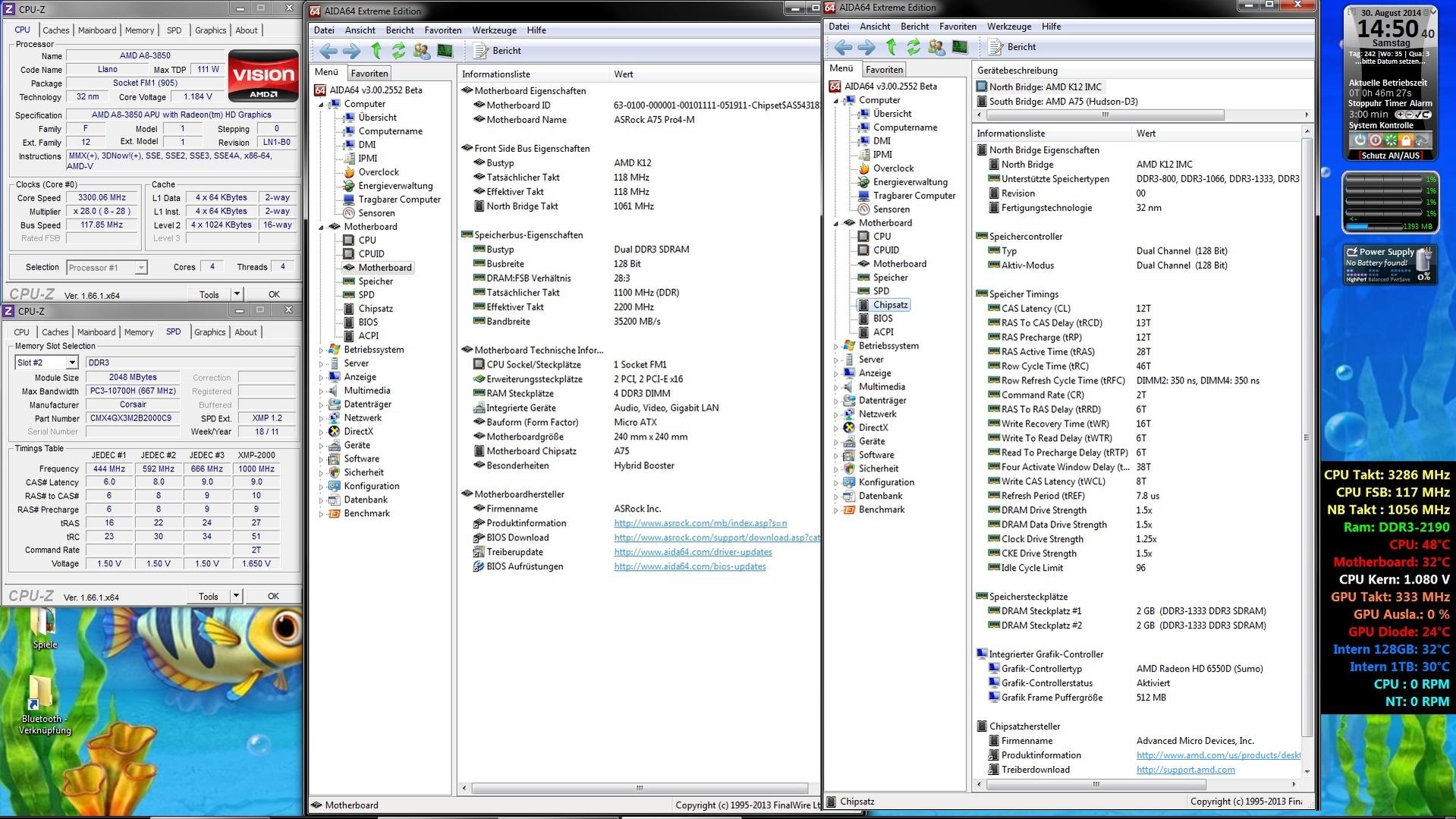Screen dimensions: 1456x819
Task: Click the users icon in left AIDA64 toolbar
Action: [x=422, y=51]
